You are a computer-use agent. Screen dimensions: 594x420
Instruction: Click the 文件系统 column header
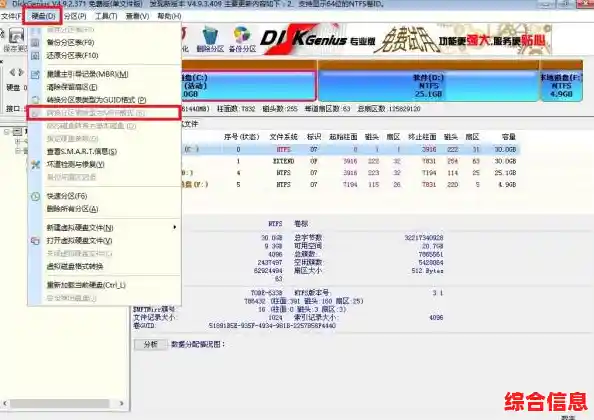(283, 137)
